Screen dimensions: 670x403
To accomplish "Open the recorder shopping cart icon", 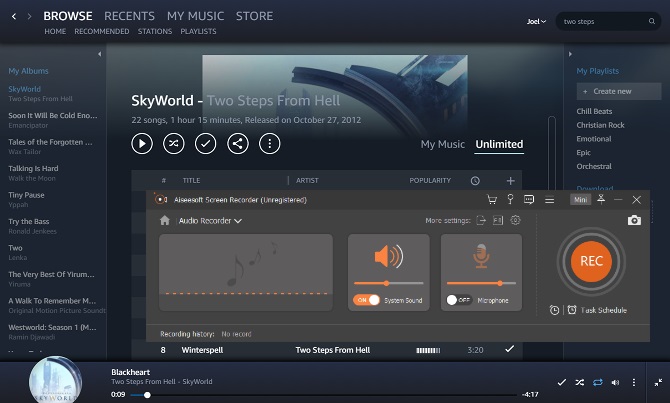I will (x=492, y=200).
